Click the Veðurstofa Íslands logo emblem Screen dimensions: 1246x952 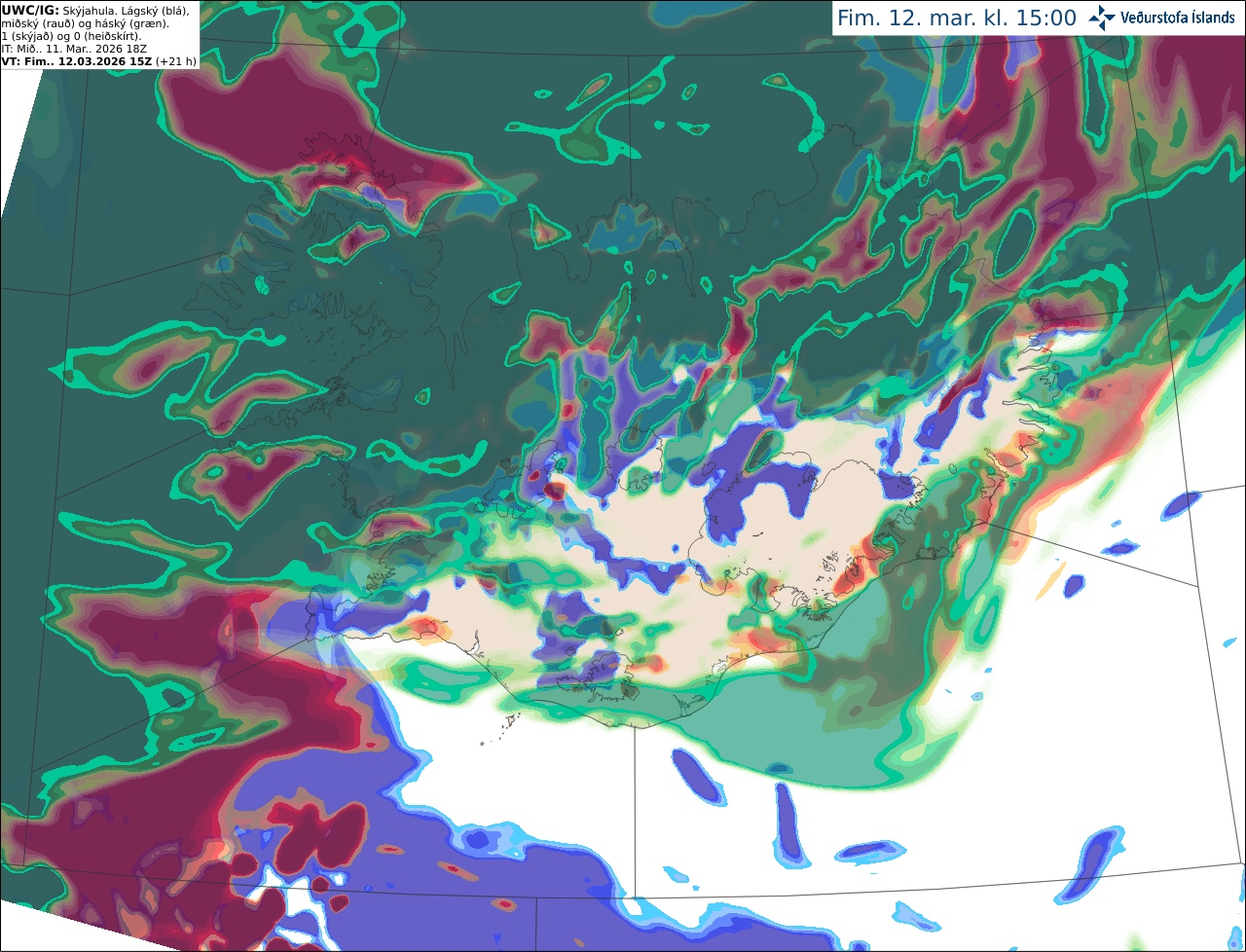(1102, 18)
